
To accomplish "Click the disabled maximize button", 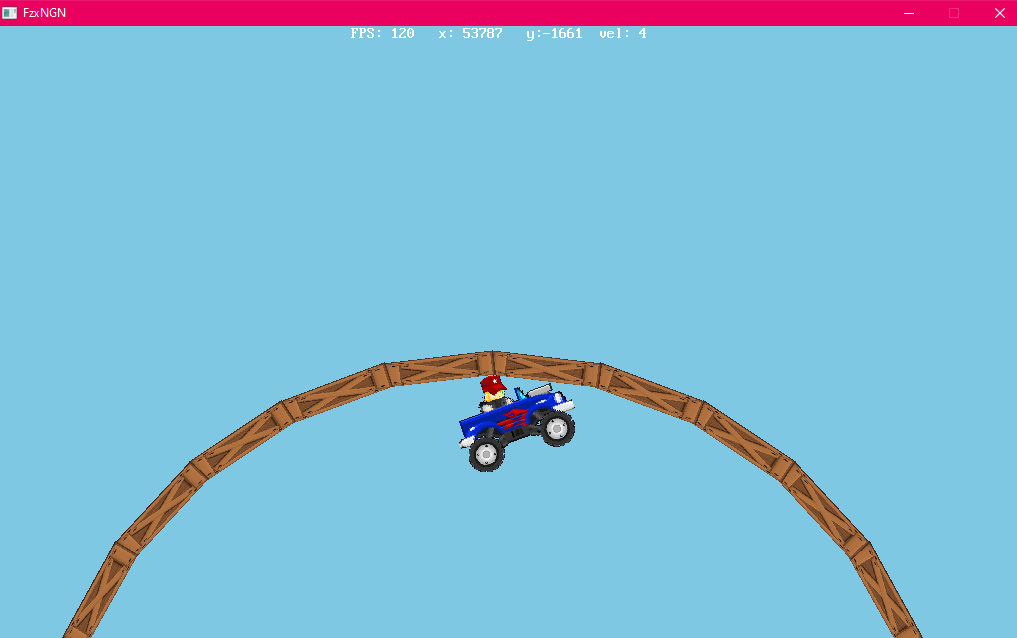I will pyautogui.click(x=954, y=13).
